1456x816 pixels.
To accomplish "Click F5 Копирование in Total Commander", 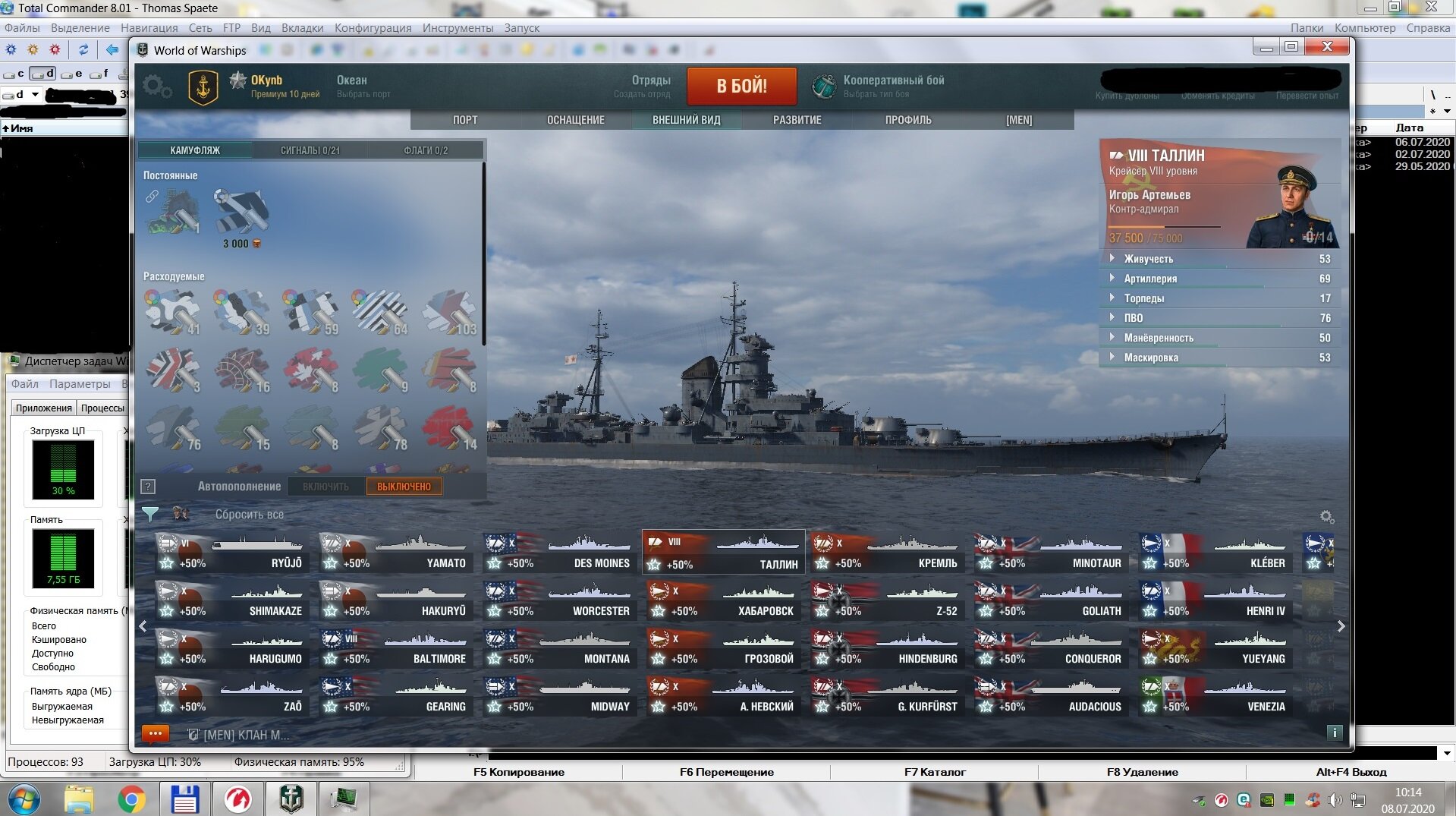I will pyautogui.click(x=519, y=772).
